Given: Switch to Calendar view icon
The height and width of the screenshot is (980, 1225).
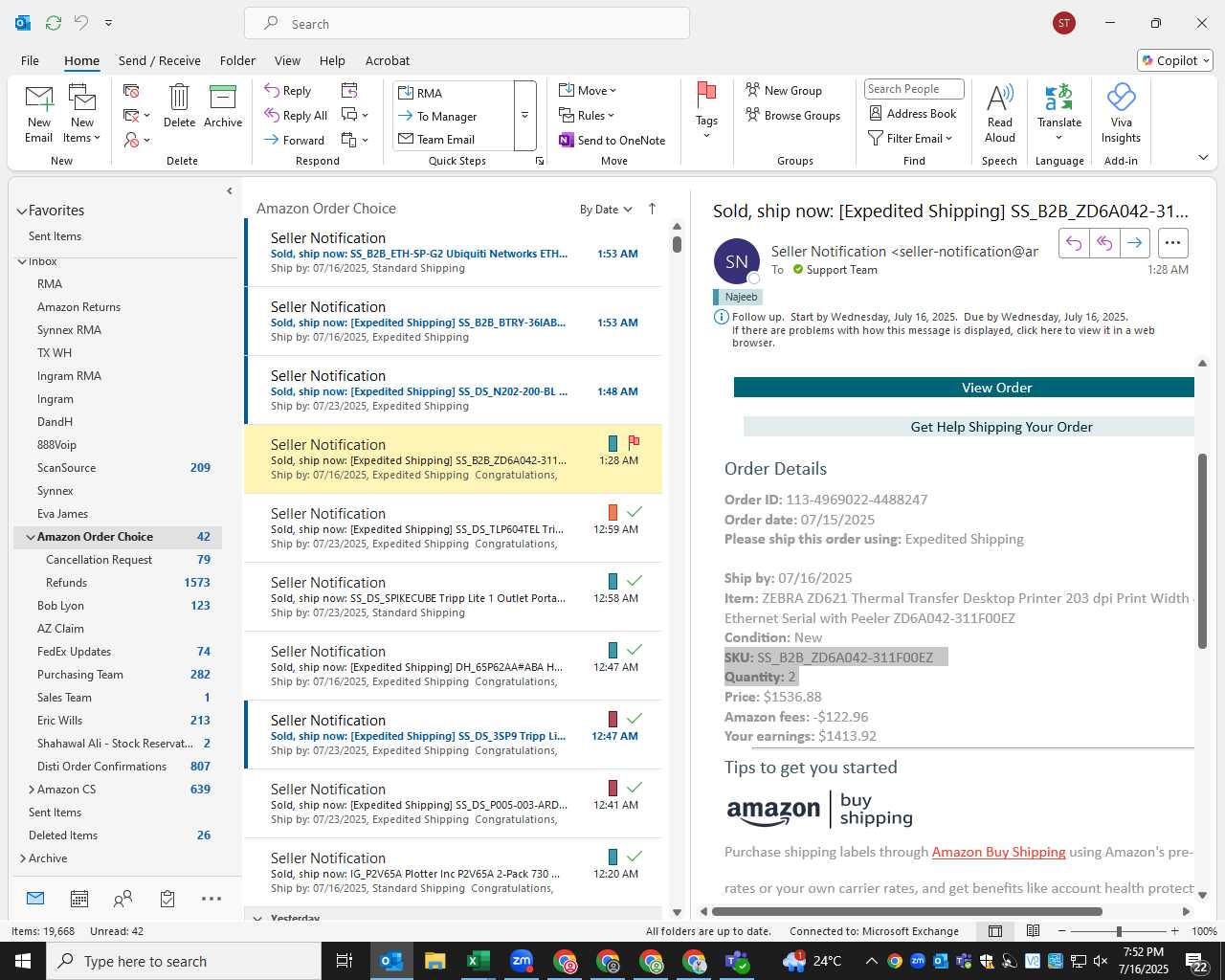Looking at the screenshot, I should (79, 899).
